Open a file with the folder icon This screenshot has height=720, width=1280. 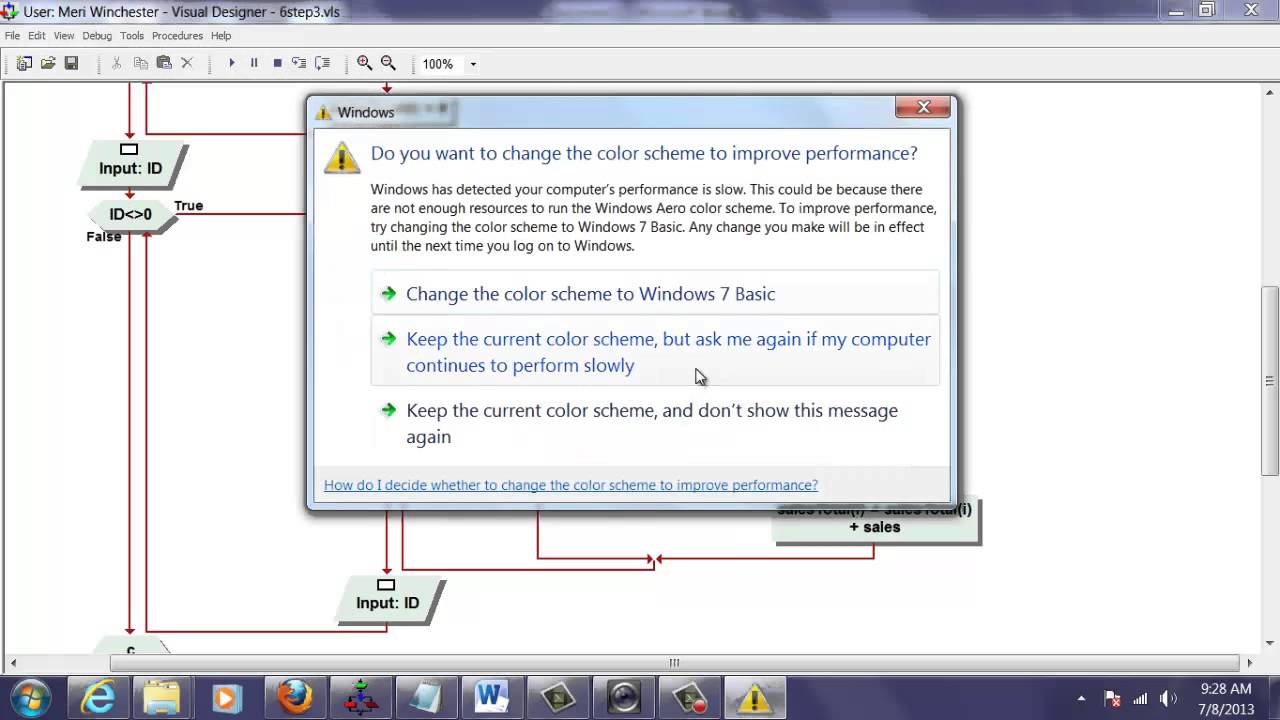point(47,63)
